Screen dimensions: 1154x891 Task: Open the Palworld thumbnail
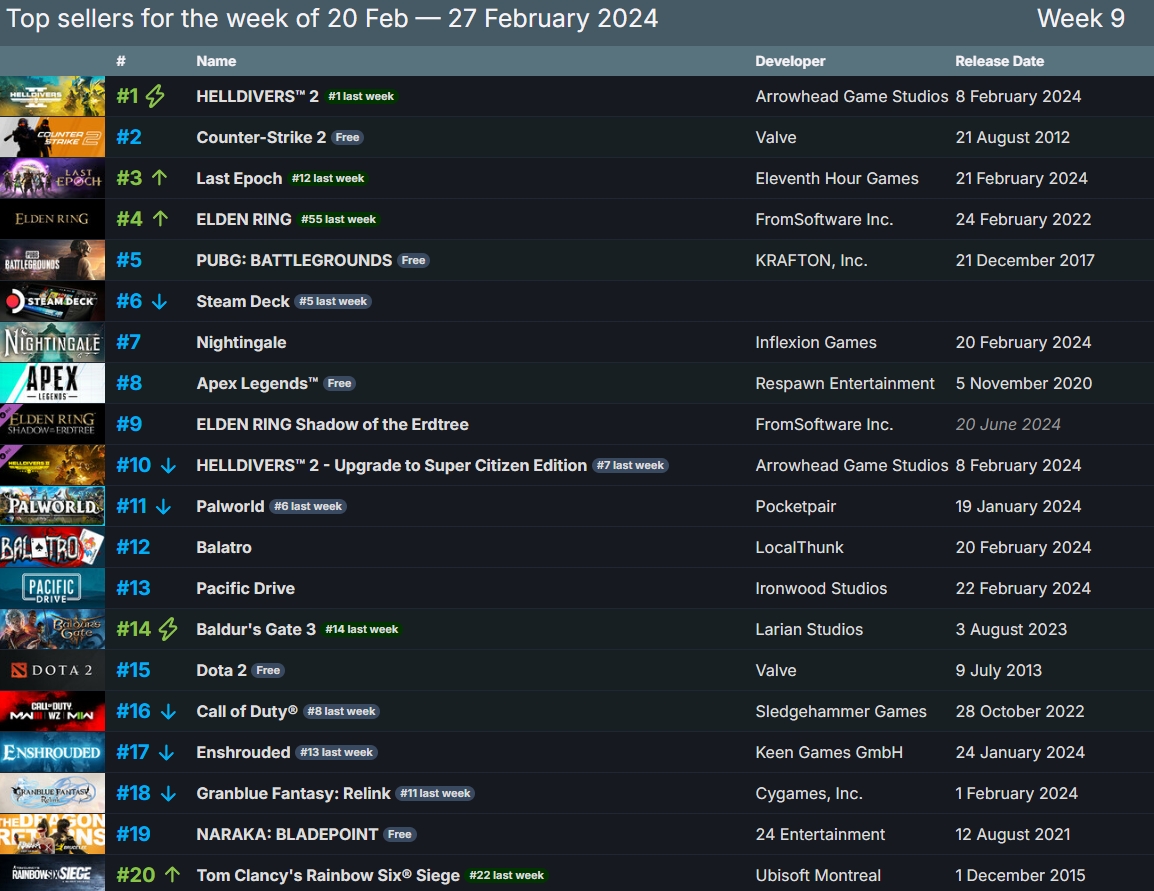click(52, 506)
